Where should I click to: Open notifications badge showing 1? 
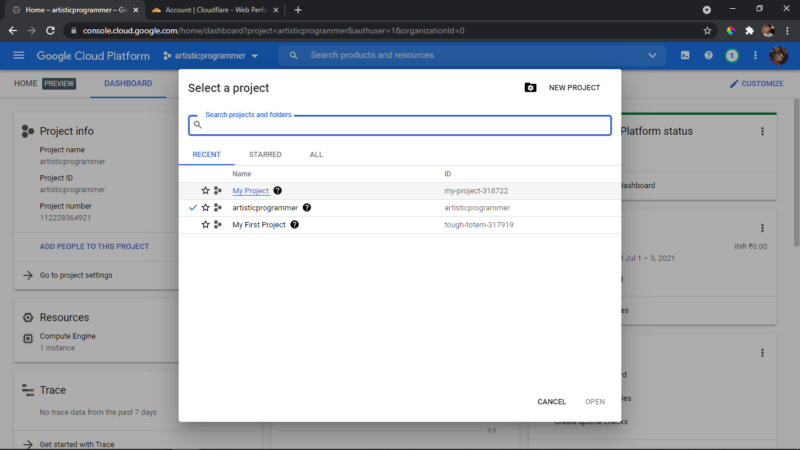(x=732, y=55)
